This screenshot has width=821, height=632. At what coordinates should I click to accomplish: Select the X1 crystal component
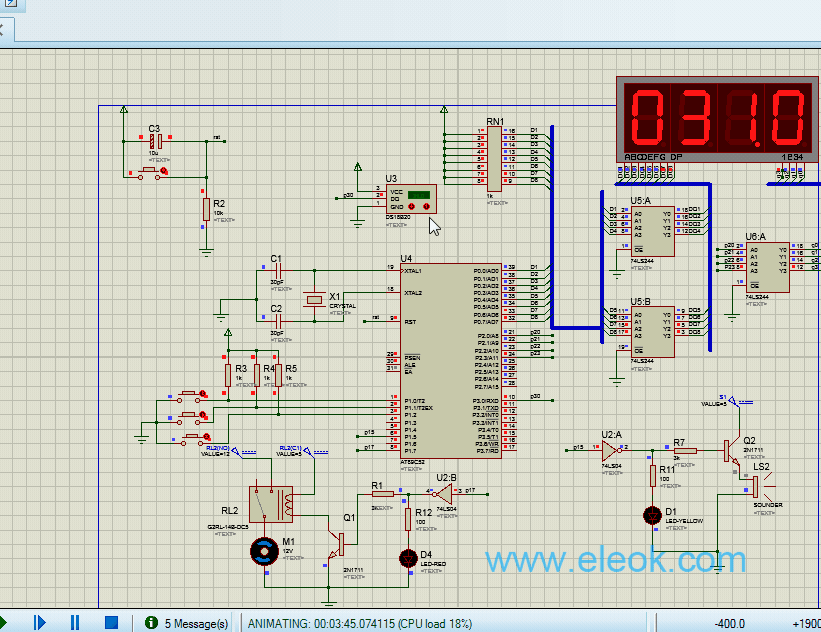pos(314,300)
